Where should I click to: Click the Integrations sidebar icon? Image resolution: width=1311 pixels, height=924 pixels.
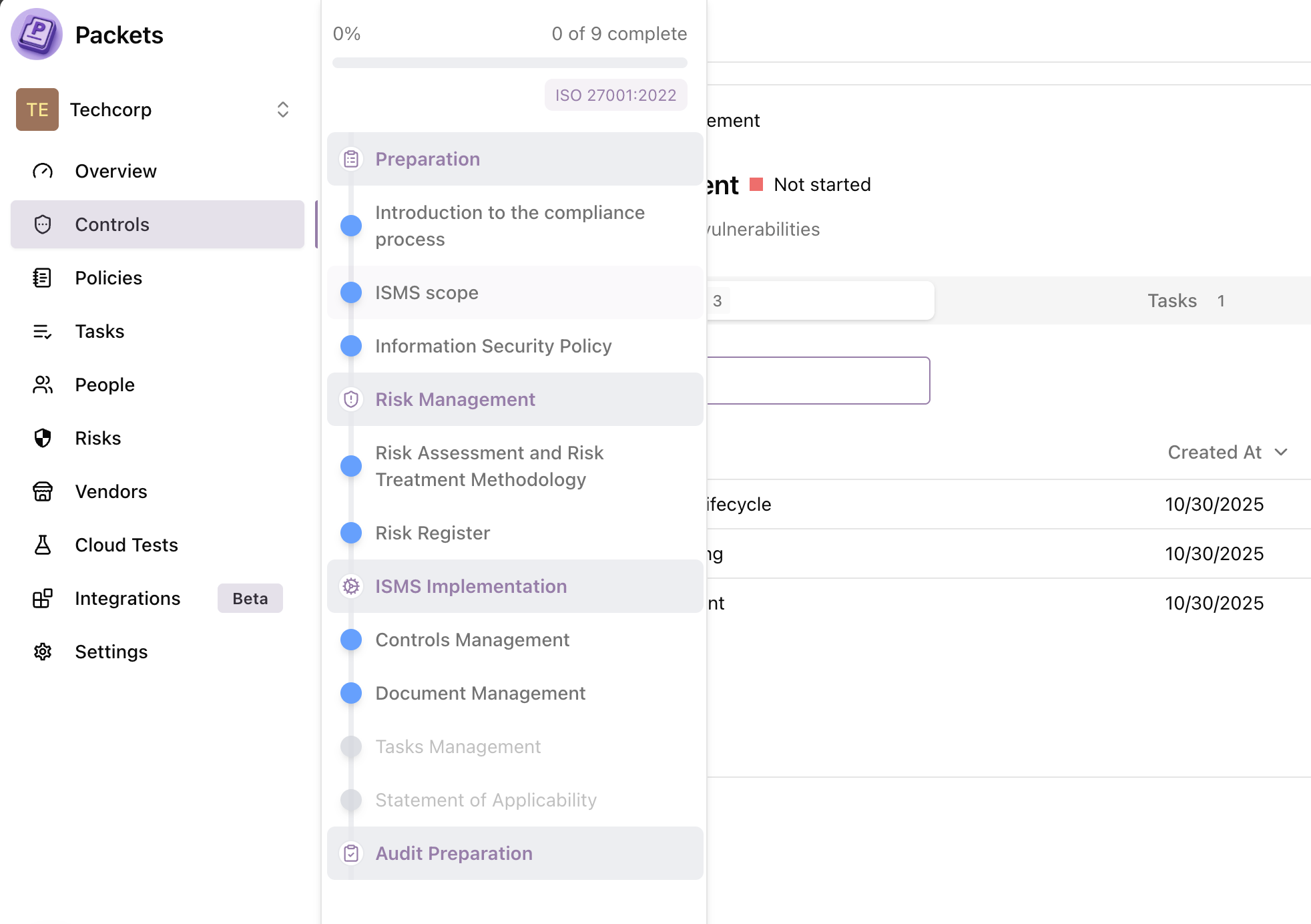[x=42, y=599]
